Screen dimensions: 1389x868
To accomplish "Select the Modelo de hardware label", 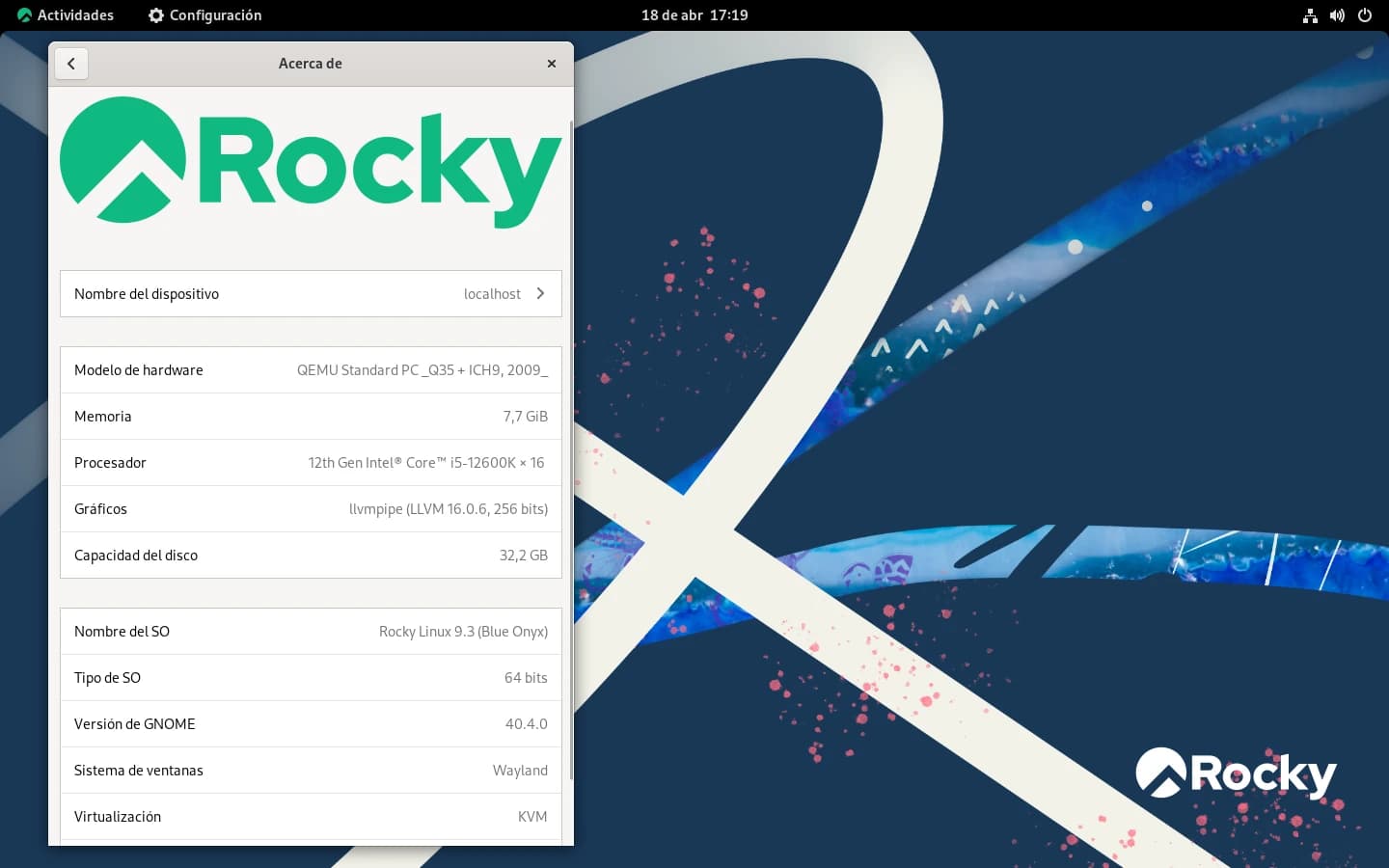I will point(139,370).
